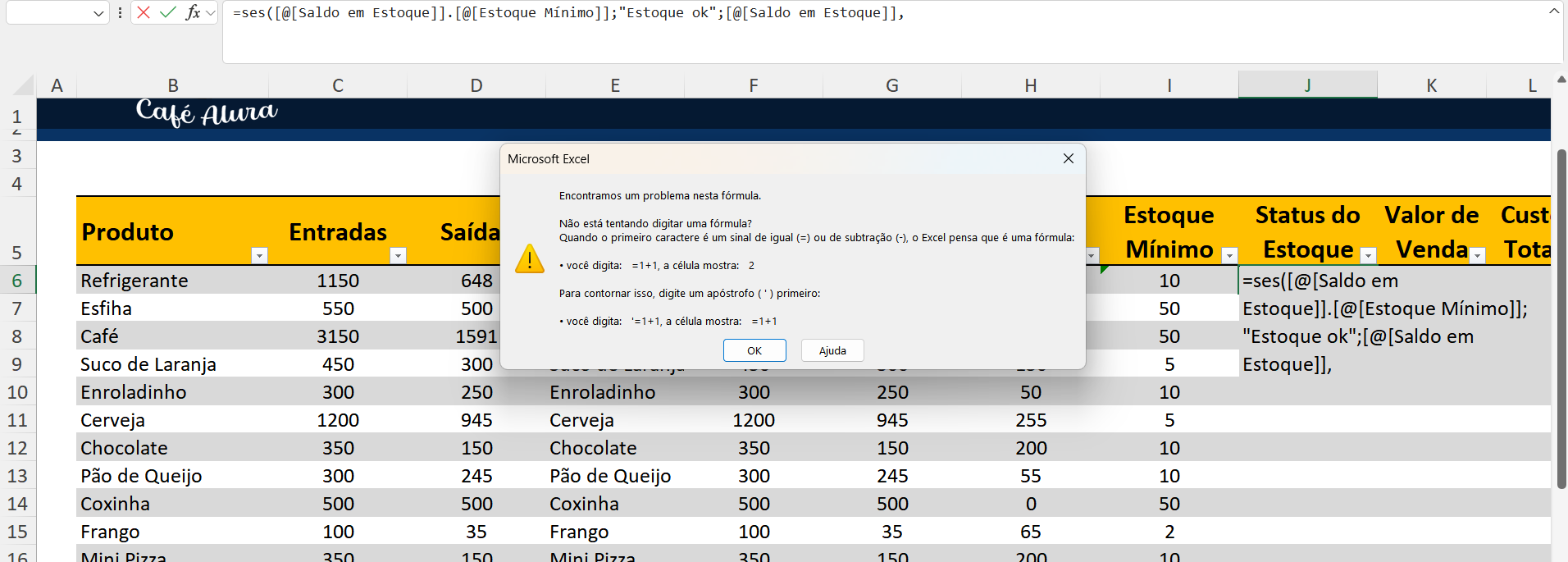Viewport: 1568px width, 562px height.
Task: Open the Produto column filter dropdown
Action: click(x=259, y=255)
